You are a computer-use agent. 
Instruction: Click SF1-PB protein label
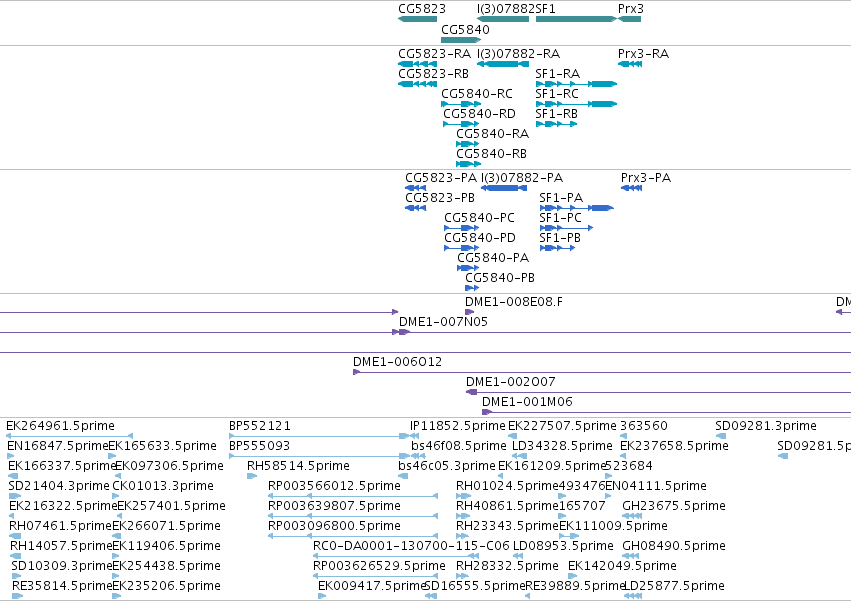pos(560,238)
